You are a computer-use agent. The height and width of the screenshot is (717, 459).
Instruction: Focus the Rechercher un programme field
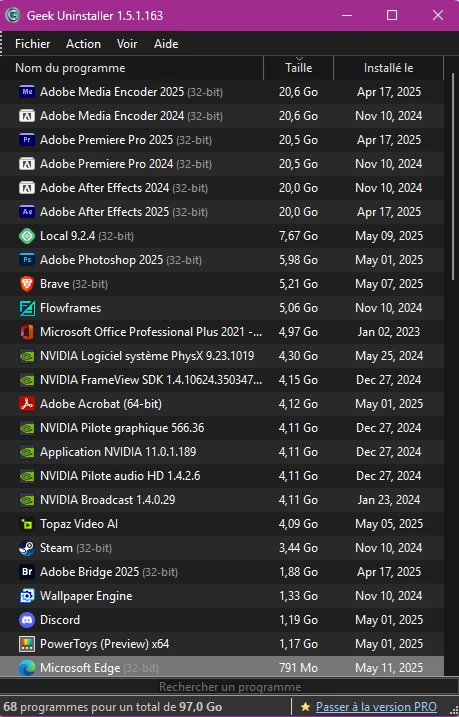(230, 687)
